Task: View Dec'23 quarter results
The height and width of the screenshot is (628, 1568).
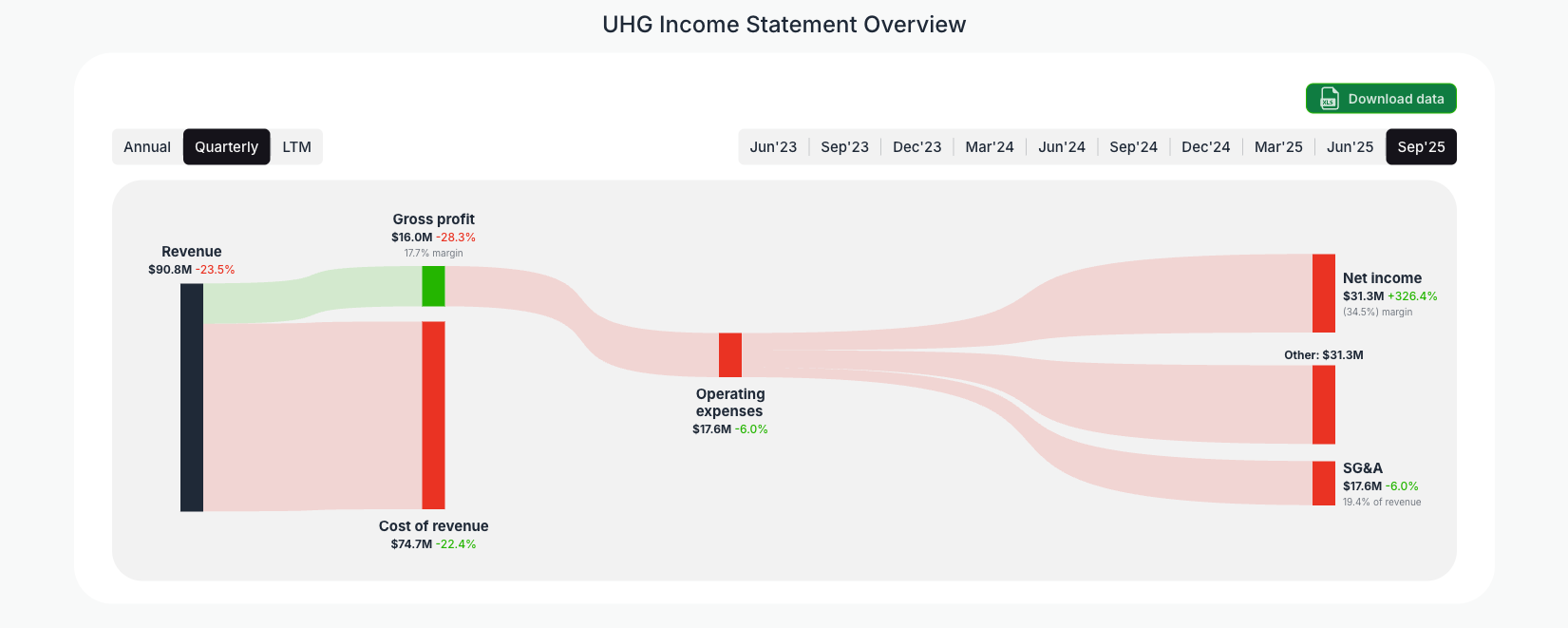Action: coord(916,146)
